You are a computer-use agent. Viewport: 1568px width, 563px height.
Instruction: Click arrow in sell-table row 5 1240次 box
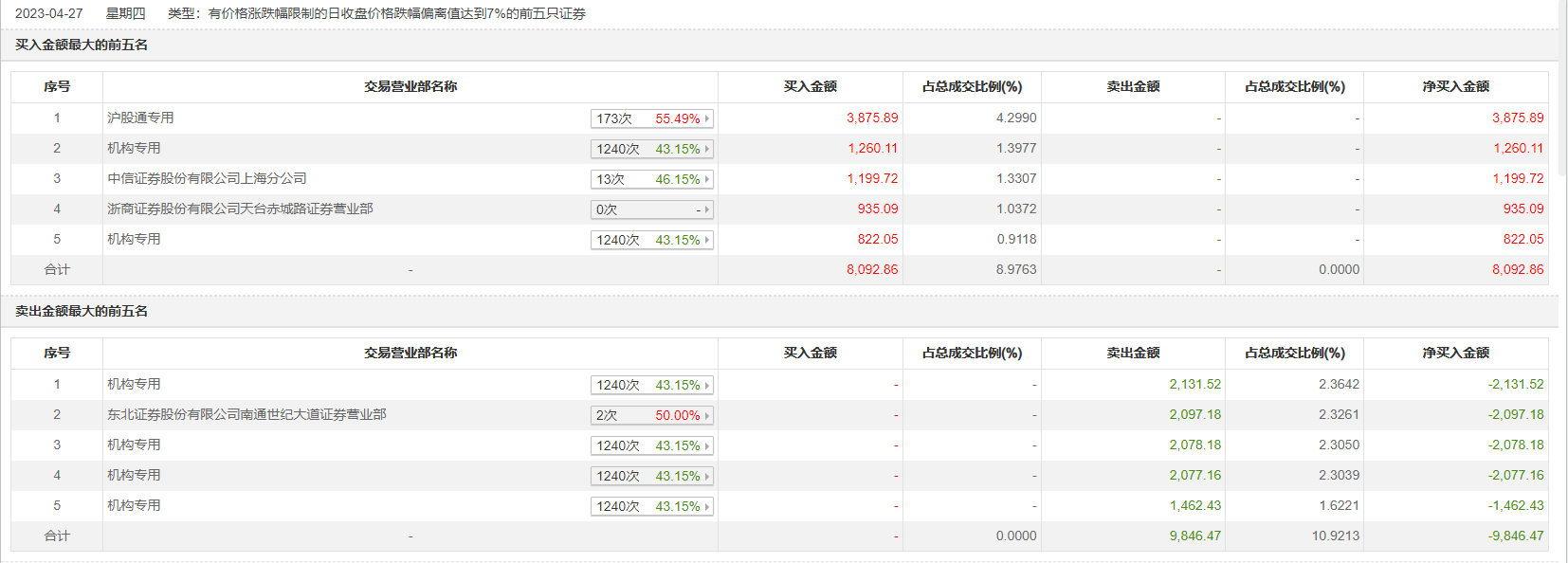707,506
